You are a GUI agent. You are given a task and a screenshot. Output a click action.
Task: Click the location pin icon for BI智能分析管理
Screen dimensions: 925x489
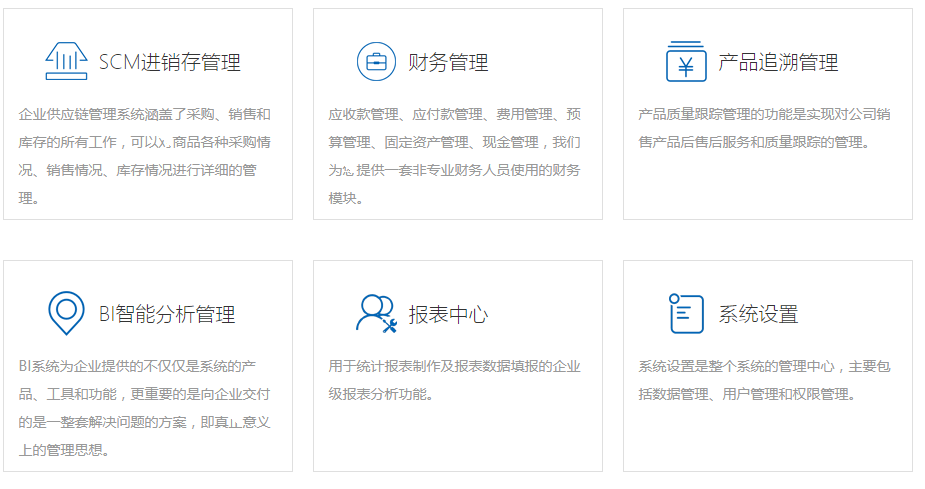[66, 313]
